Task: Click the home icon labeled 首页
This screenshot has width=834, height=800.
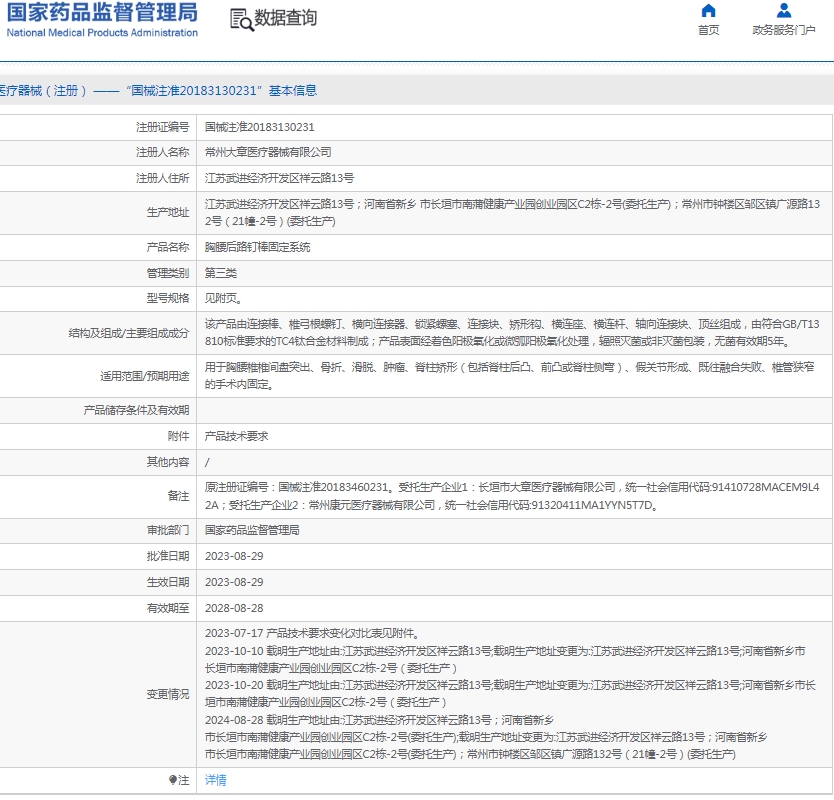Action: point(708,11)
